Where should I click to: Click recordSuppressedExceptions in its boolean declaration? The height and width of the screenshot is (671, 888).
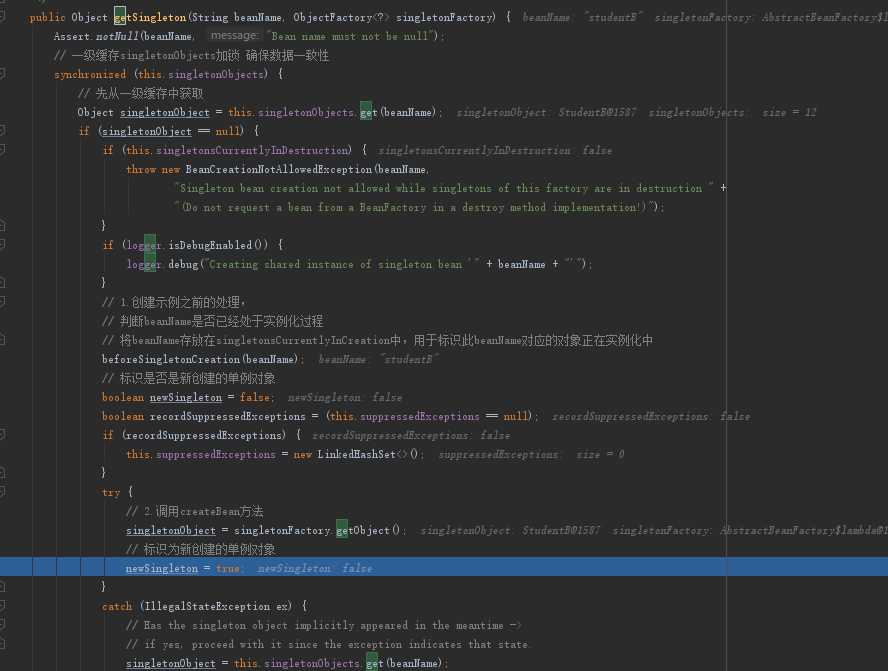(228, 416)
